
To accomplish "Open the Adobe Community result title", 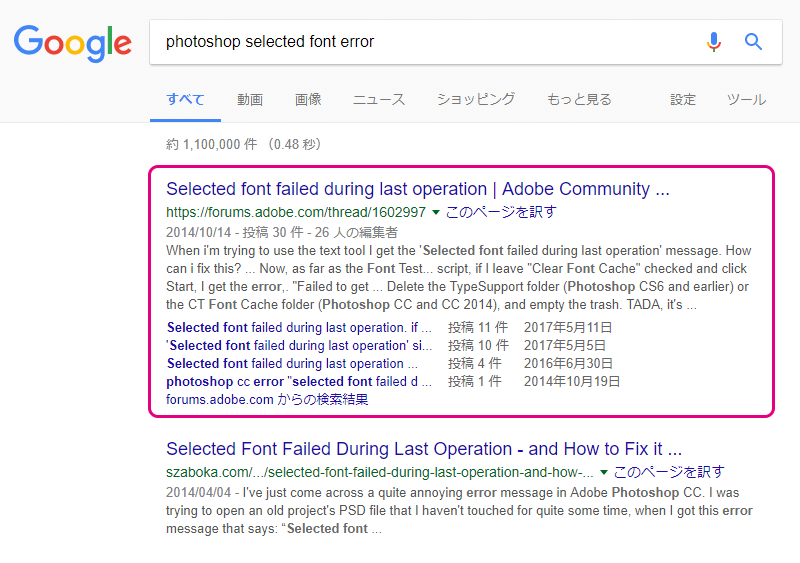I will coord(418,189).
